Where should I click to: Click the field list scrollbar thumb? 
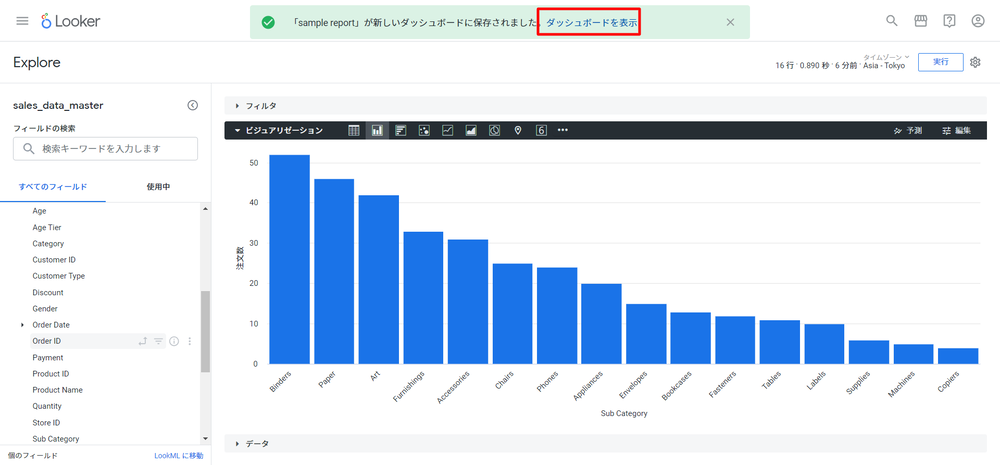pos(205,331)
